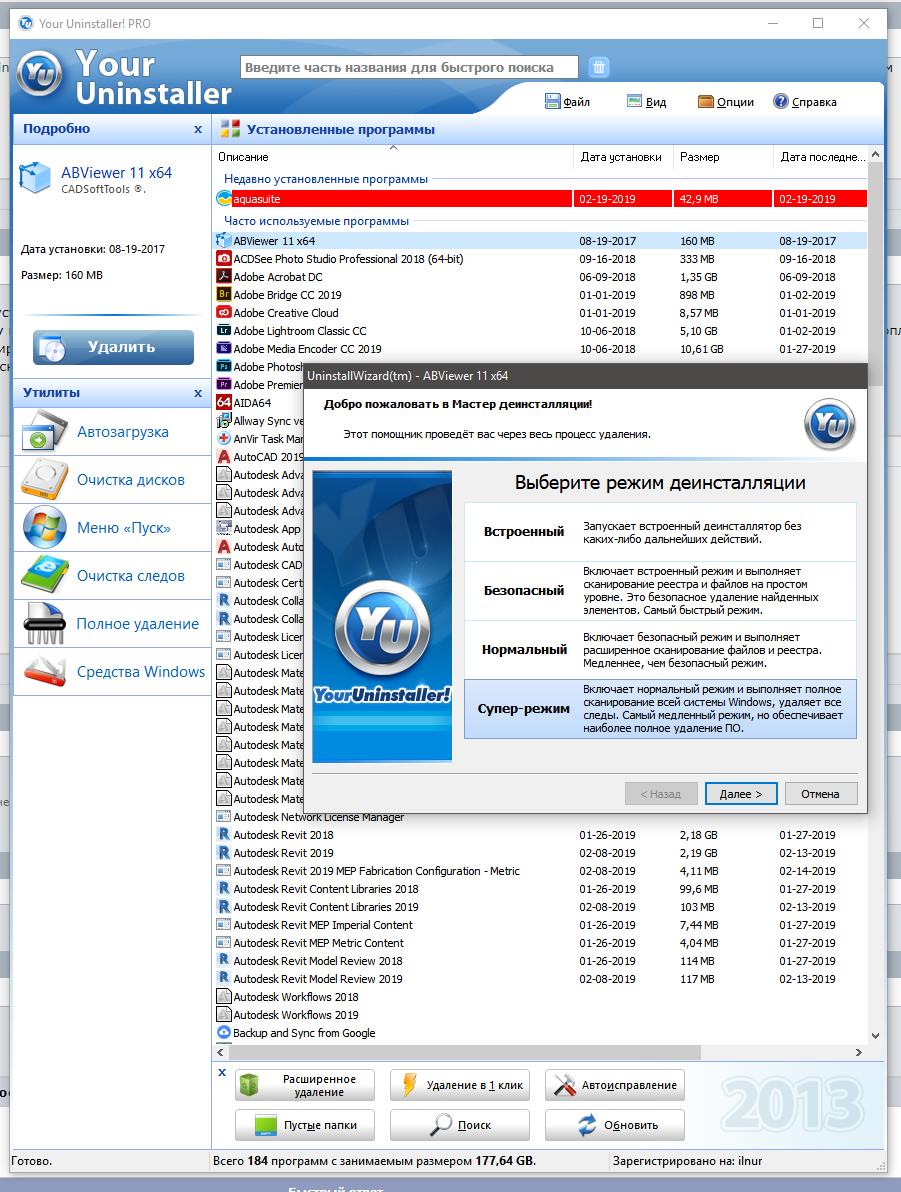
Task: Select Autodesk Revit Content Libraries 2019
Action: coord(541,908)
